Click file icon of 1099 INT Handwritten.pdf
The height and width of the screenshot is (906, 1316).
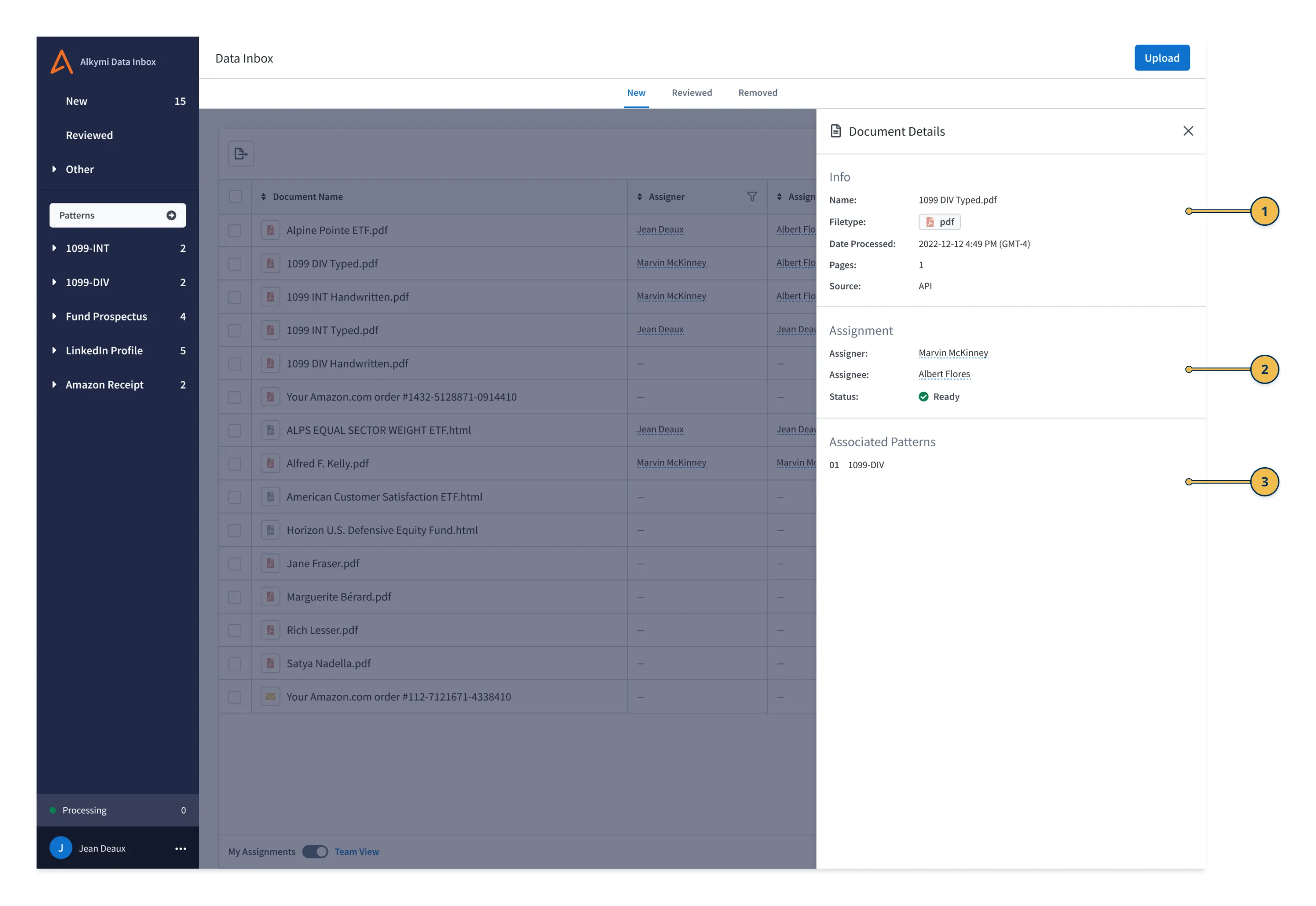coord(270,297)
